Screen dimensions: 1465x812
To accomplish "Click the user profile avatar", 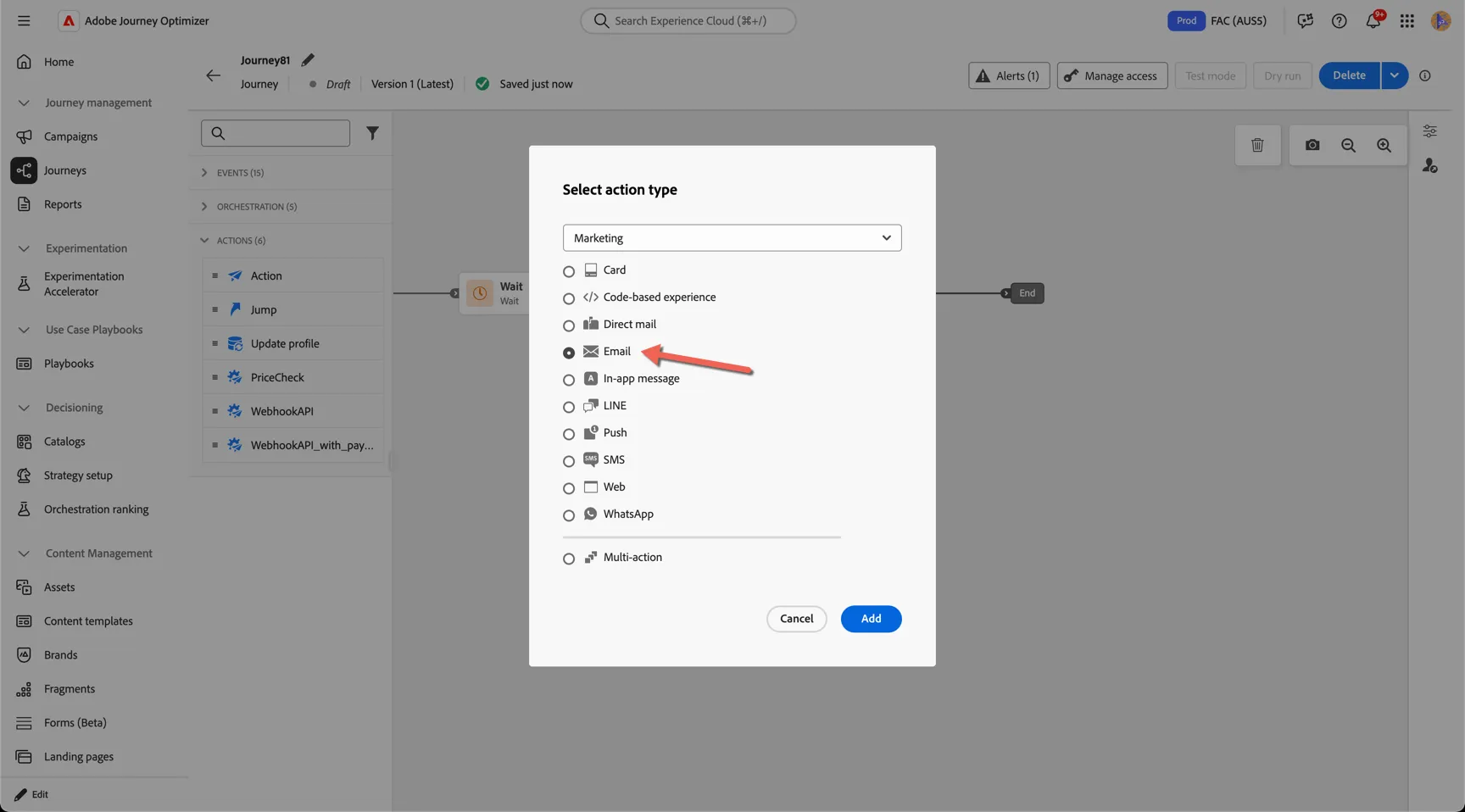I will pos(1440,20).
